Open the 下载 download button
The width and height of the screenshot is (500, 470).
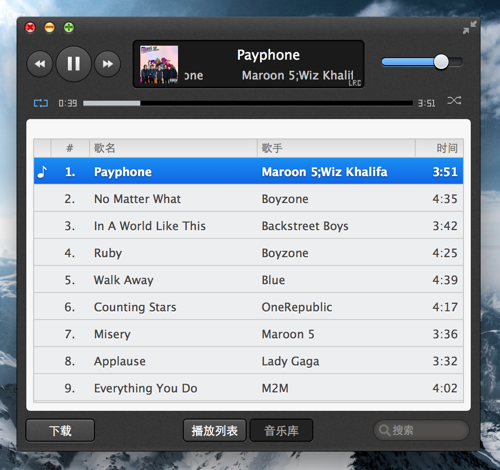pos(60,431)
